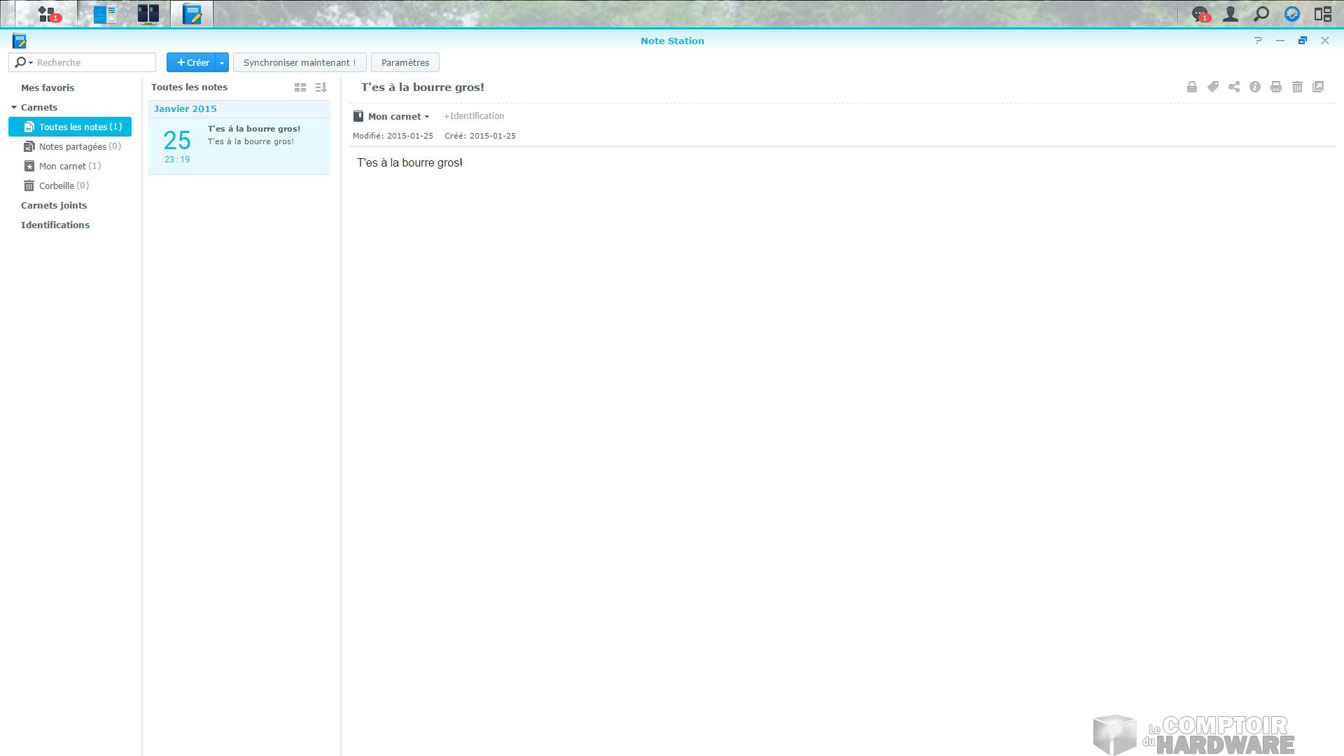Image resolution: width=1344 pixels, height=756 pixels.
Task: Share the note via share icon
Action: point(1234,87)
